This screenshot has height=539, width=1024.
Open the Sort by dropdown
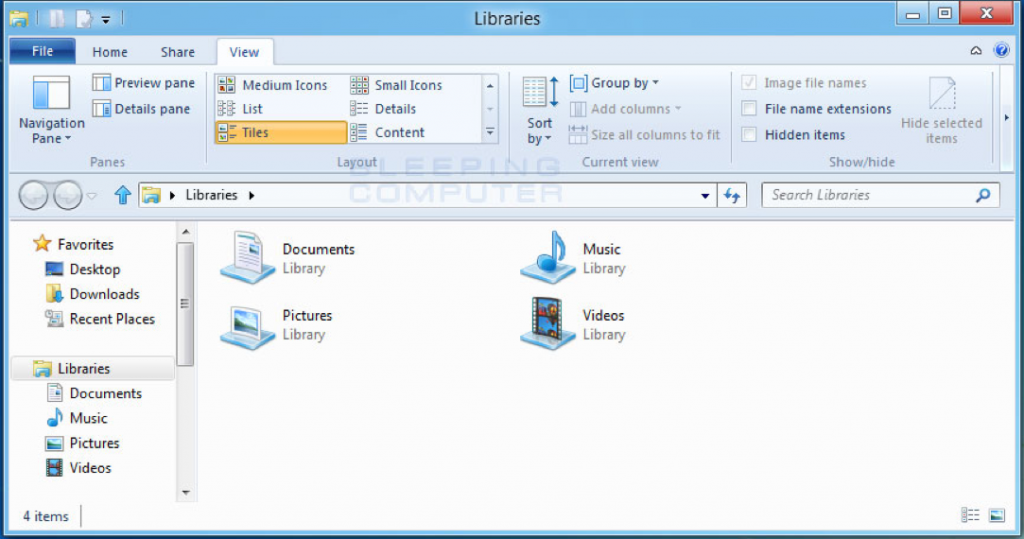[x=539, y=110]
